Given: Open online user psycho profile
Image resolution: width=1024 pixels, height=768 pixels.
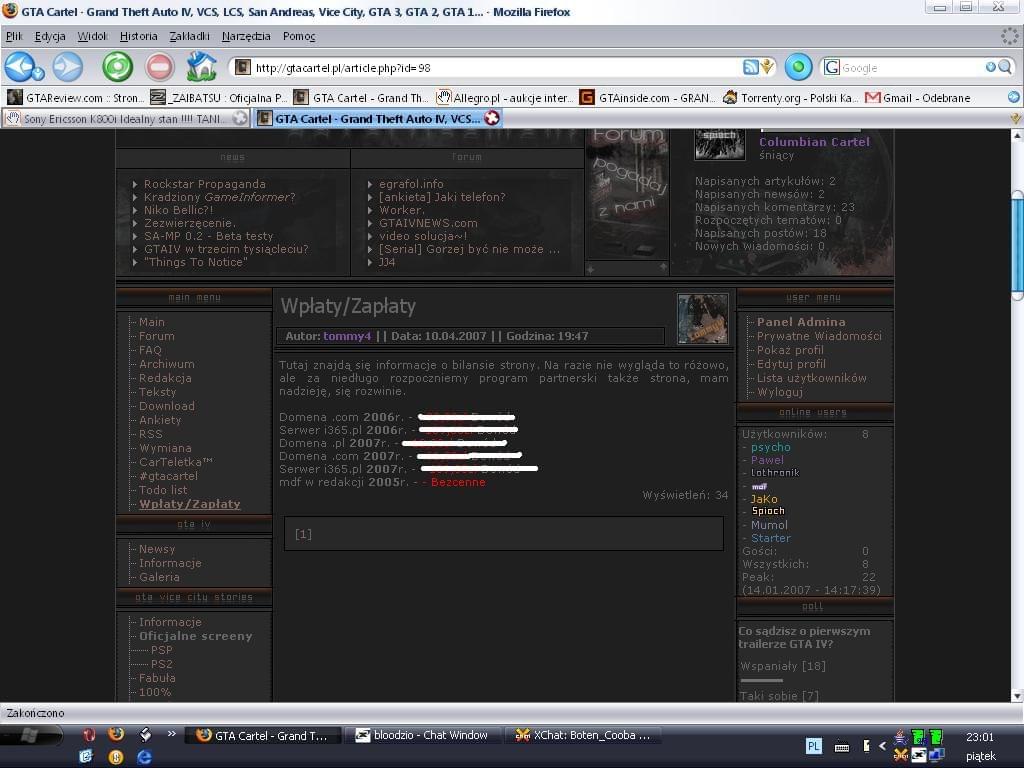Looking at the screenshot, I should click(771, 447).
